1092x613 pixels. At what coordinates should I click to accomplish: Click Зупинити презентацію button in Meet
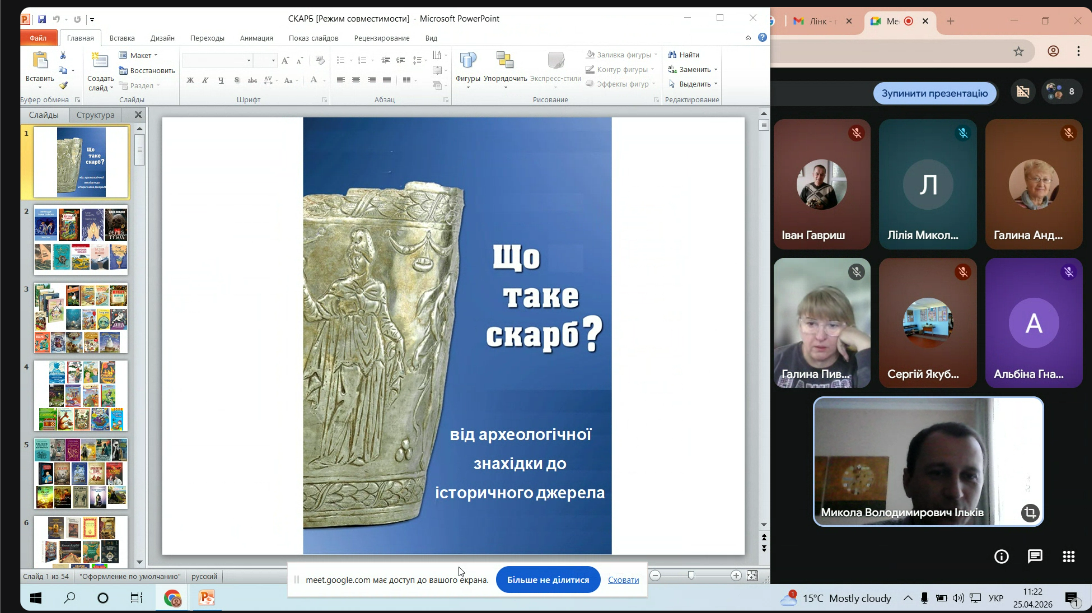[x=935, y=93]
